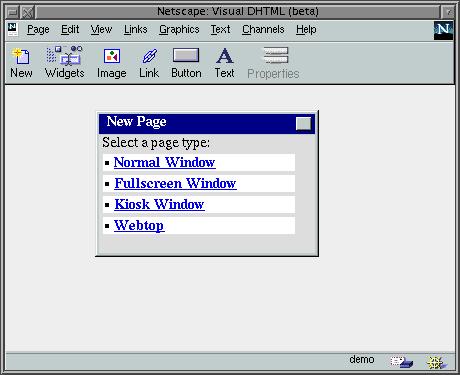Image resolution: width=460 pixels, height=375 pixels.
Task: Choose the Button tool icon
Action: 186,55
